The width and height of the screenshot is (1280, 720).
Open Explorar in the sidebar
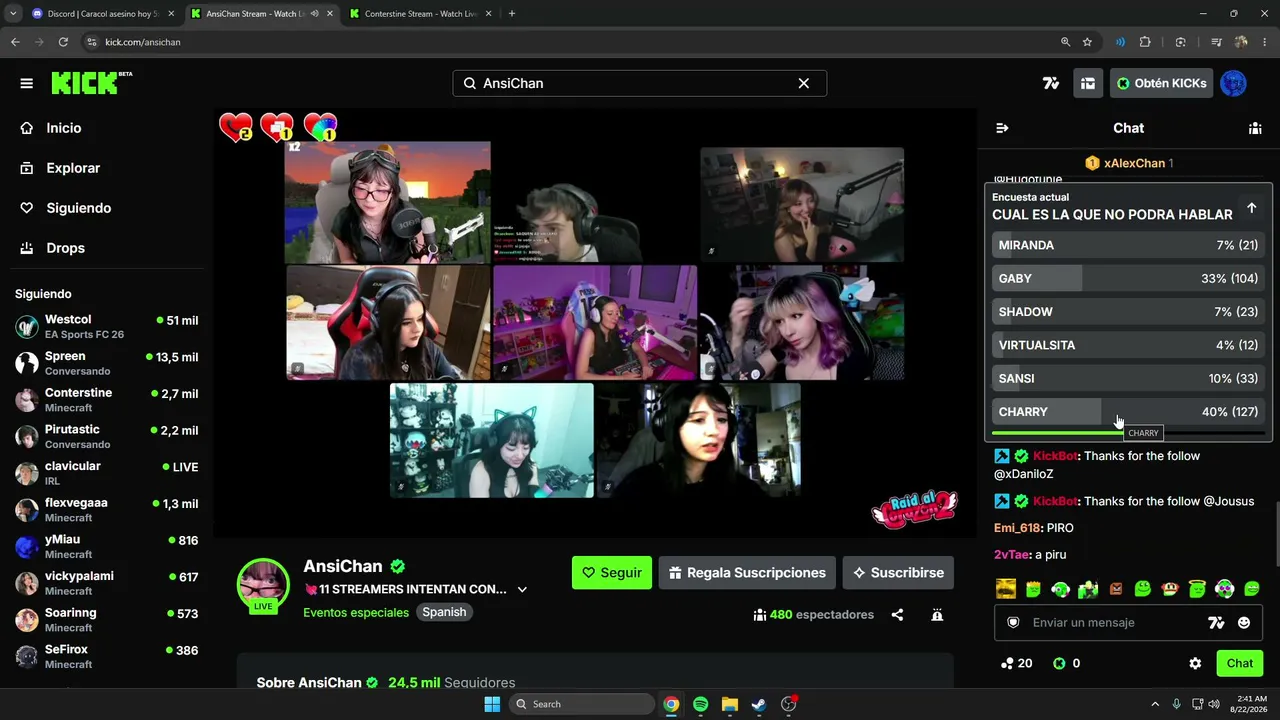pyautogui.click(x=108, y=168)
